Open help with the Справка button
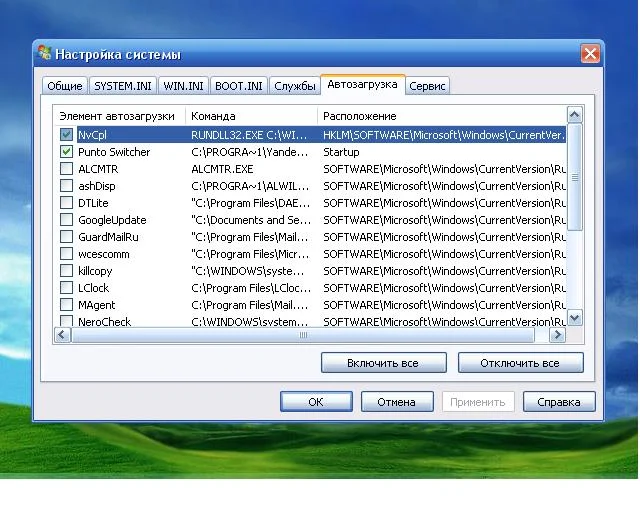The height and width of the screenshot is (512, 640). pyautogui.click(x=559, y=402)
